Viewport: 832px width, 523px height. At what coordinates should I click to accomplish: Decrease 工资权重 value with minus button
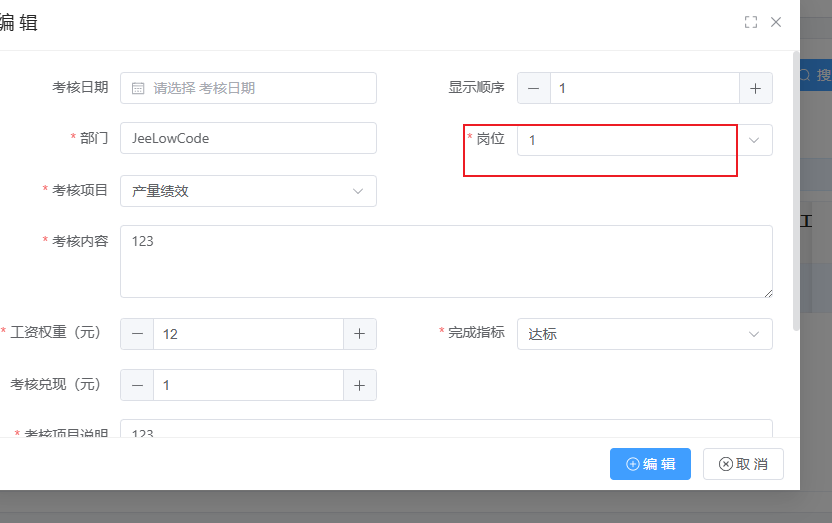click(137, 334)
